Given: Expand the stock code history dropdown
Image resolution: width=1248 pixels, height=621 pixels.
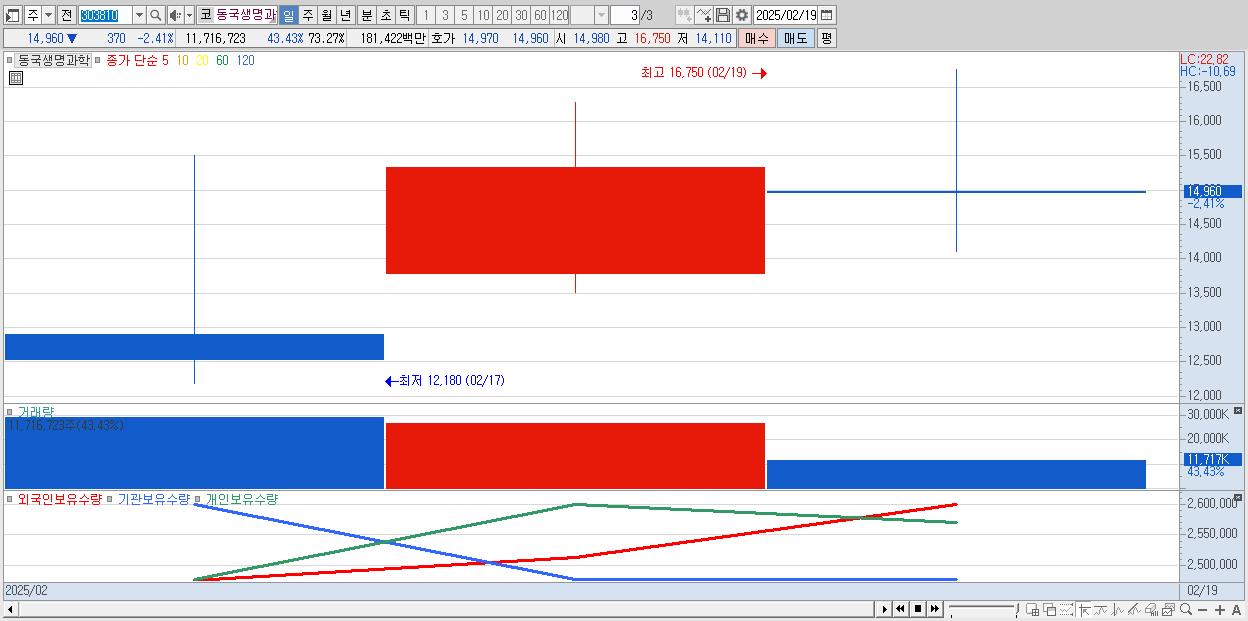Looking at the screenshot, I should tap(139, 15).
